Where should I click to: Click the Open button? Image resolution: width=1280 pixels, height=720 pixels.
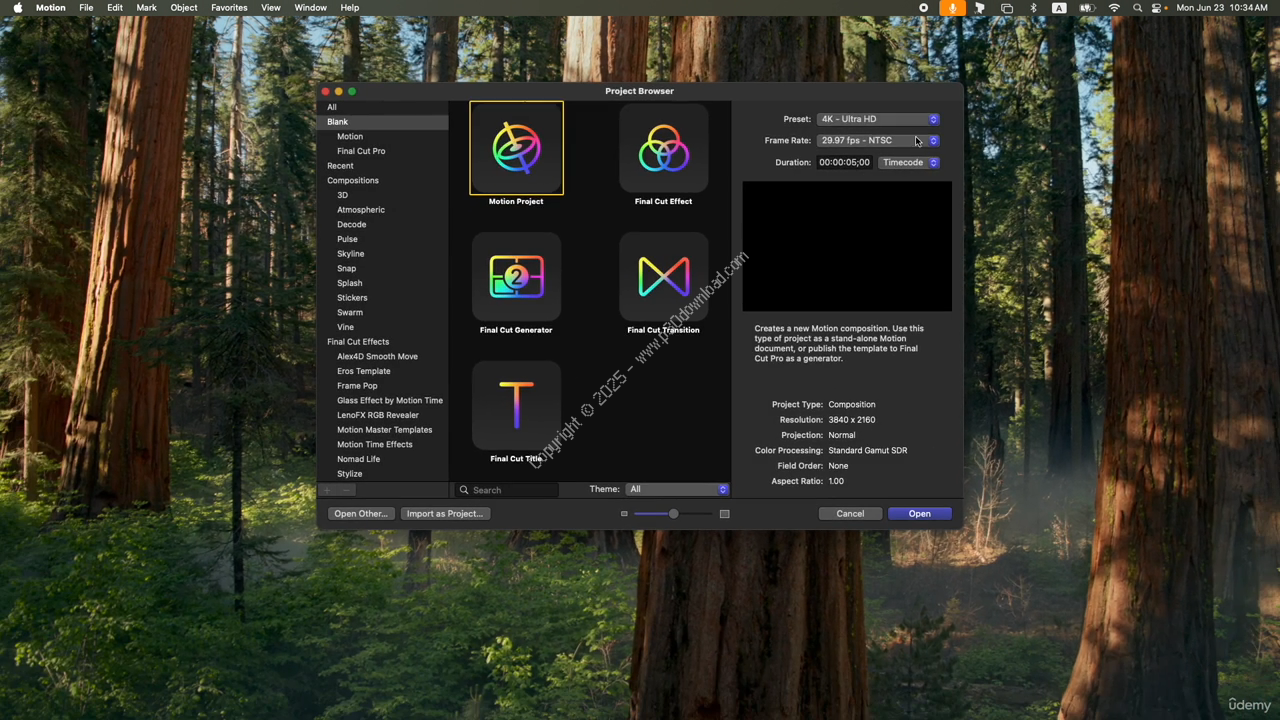pos(919,514)
